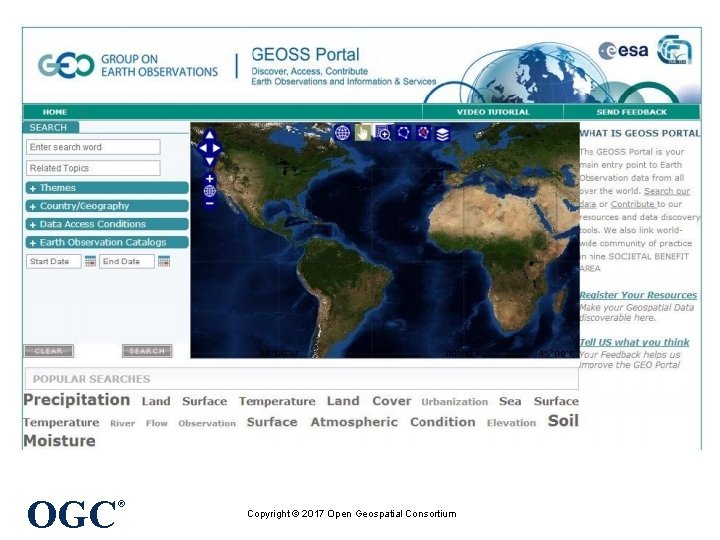Open the Start Date calendar picker
Viewport: 720px width, 540px height.
90,261
